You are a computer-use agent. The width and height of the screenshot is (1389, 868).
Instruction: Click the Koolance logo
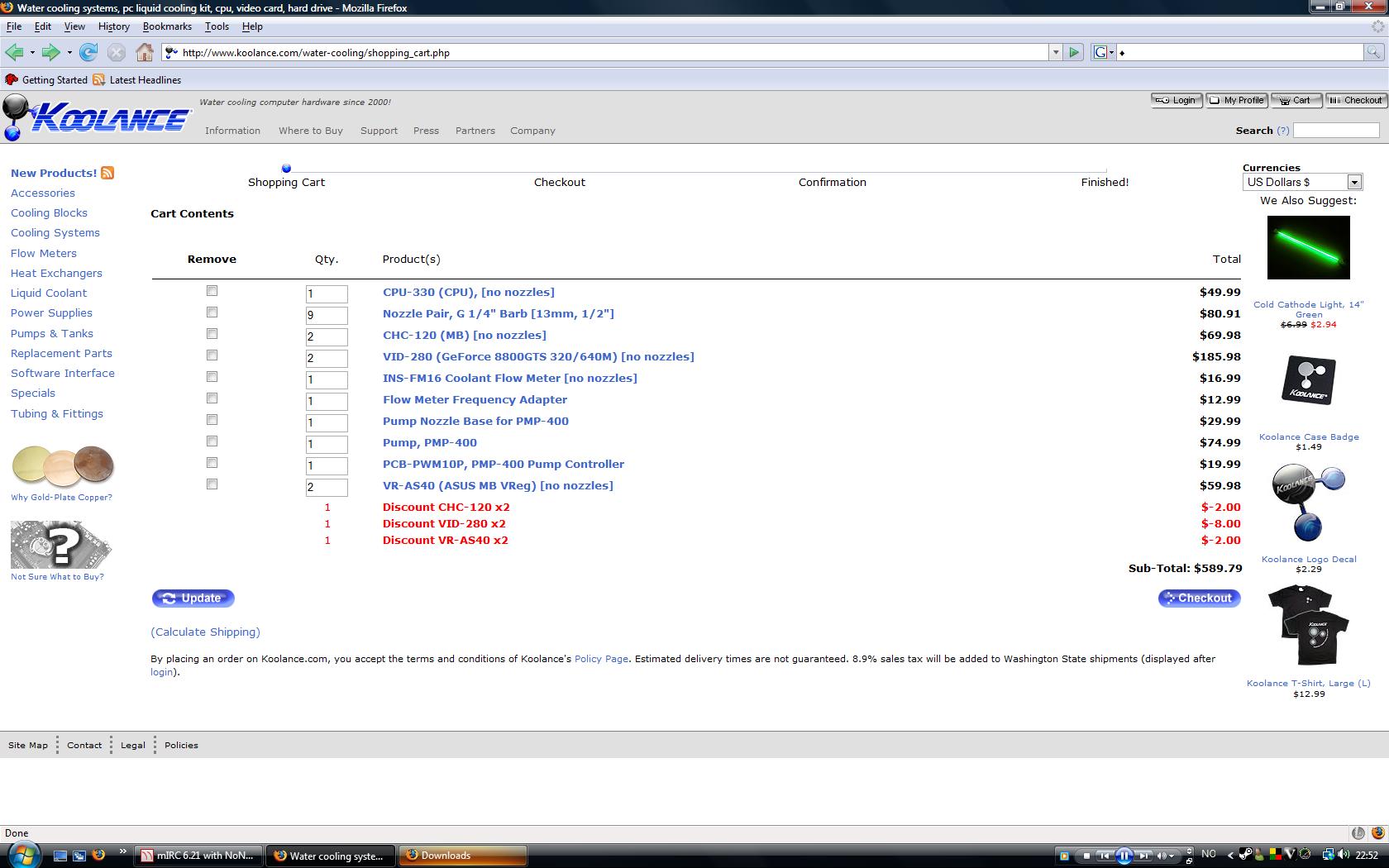tap(97, 117)
